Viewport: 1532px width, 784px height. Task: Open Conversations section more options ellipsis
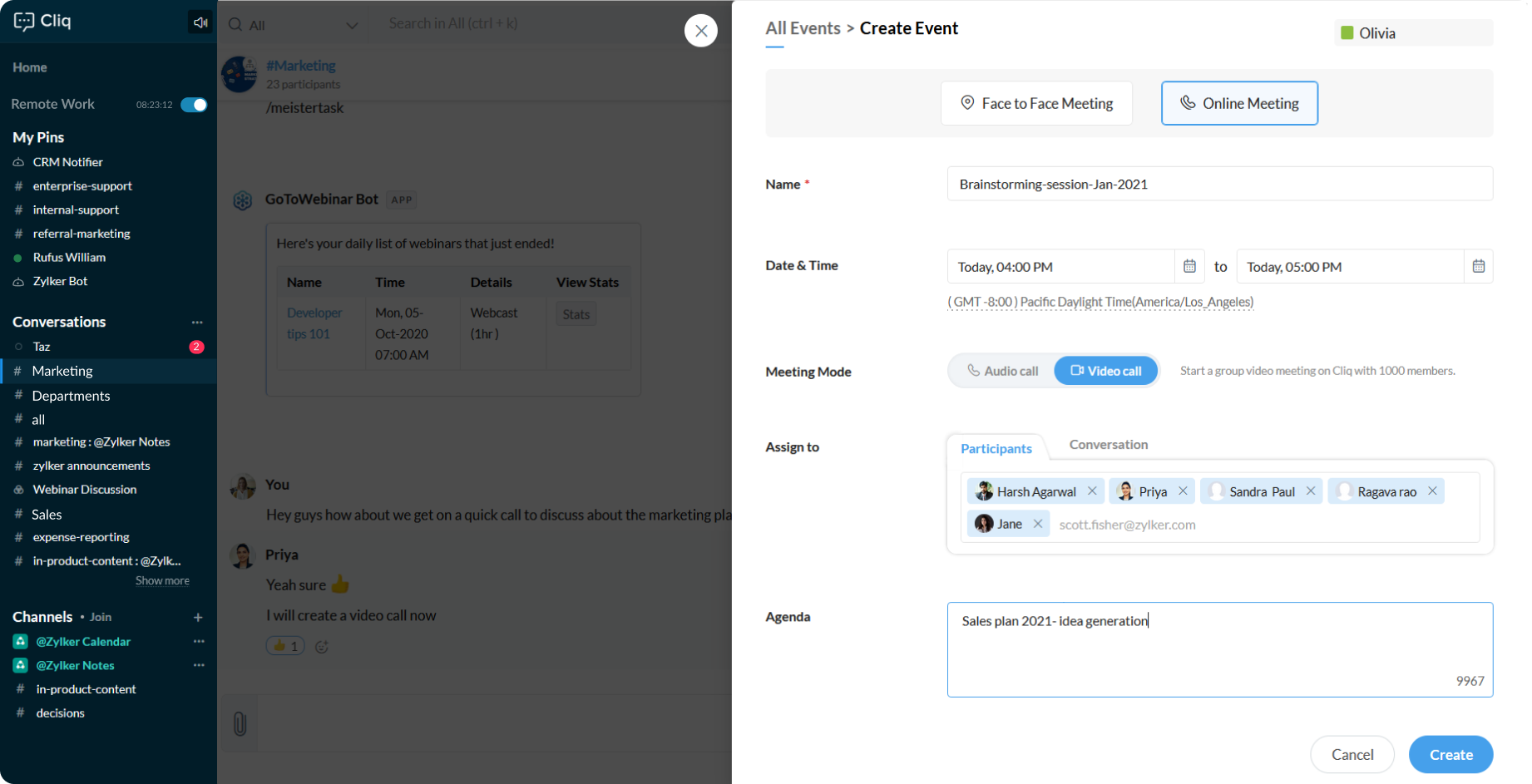(x=197, y=323)
